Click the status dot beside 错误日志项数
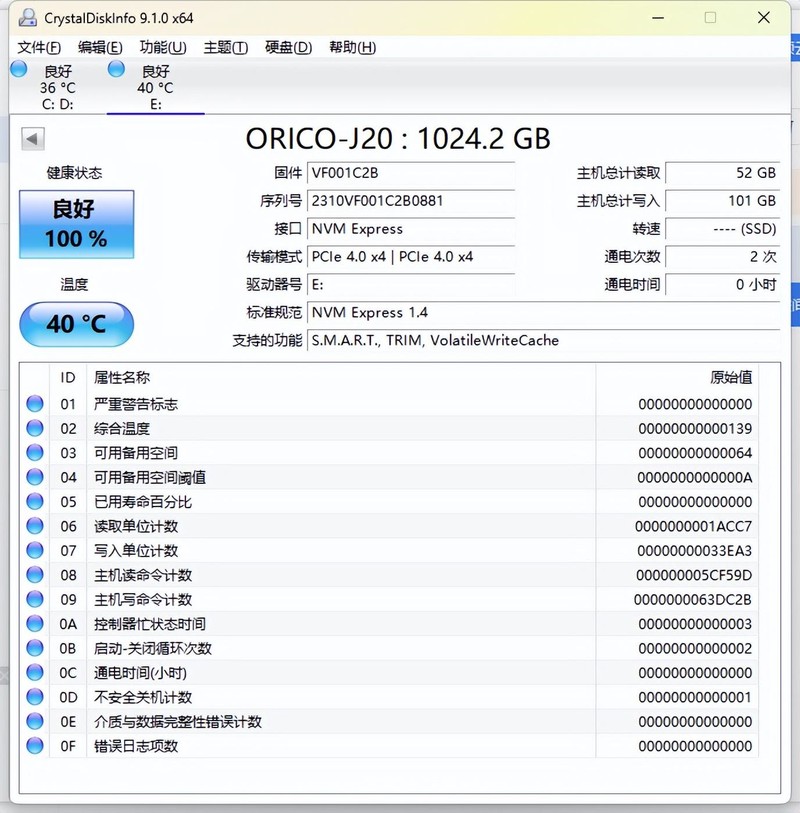 pyautogui.click(x=35, y=746)
